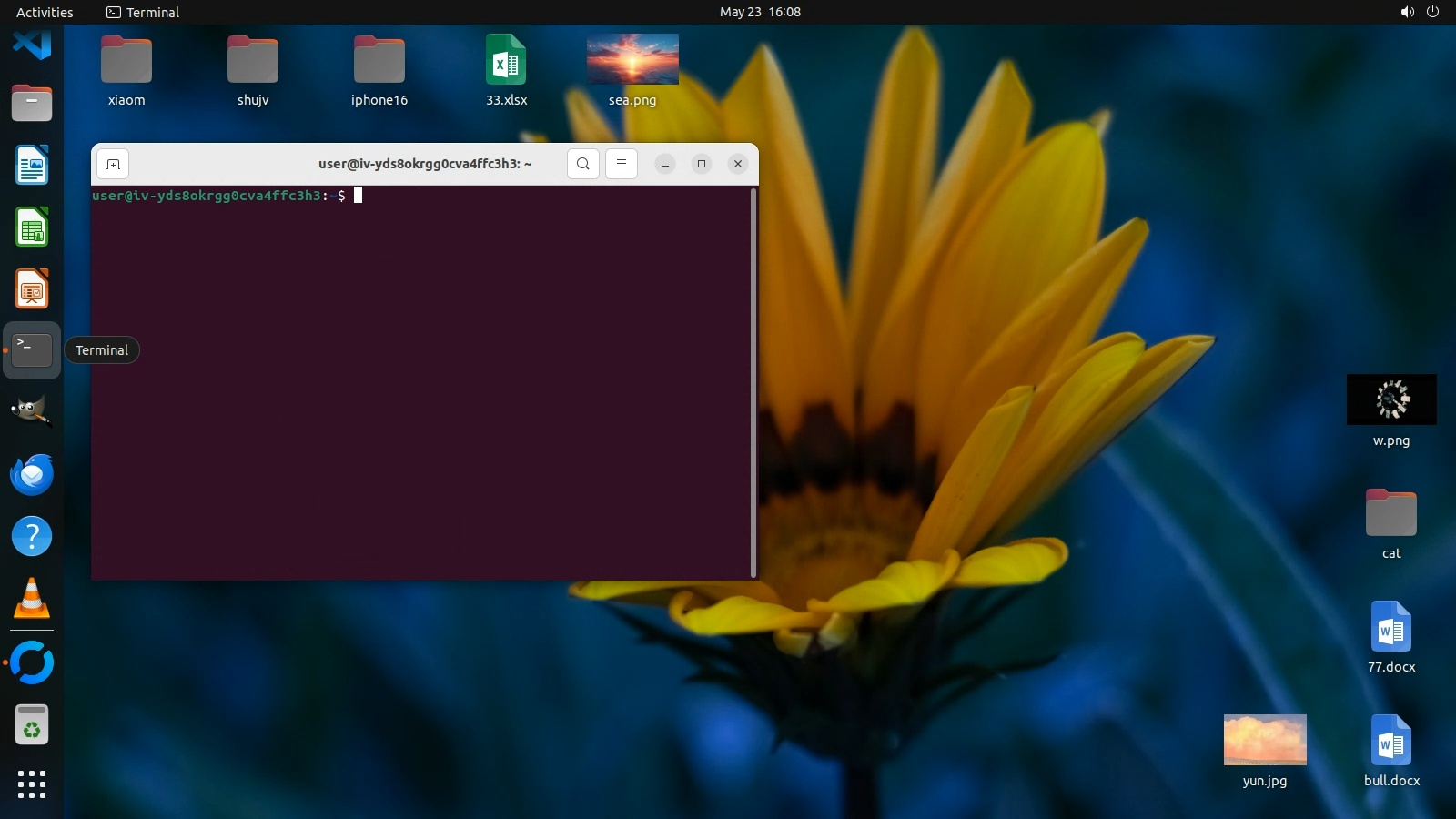Open Terminal app menu in top bar
This screenshot has width=1456, height=819.
pos(143,12)
